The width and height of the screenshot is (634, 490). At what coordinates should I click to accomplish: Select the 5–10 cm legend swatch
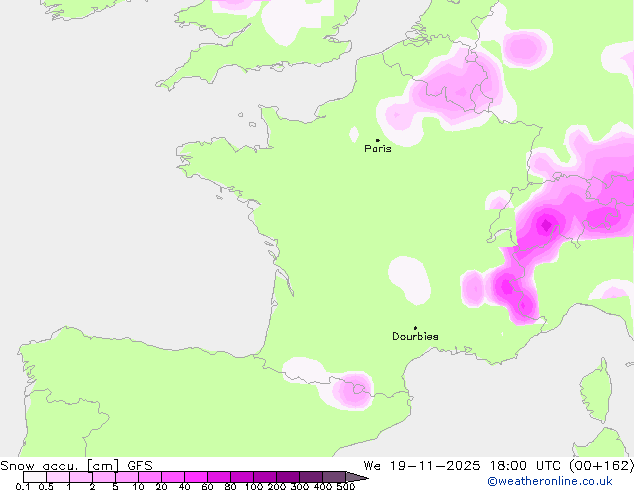tap(127, 477)
